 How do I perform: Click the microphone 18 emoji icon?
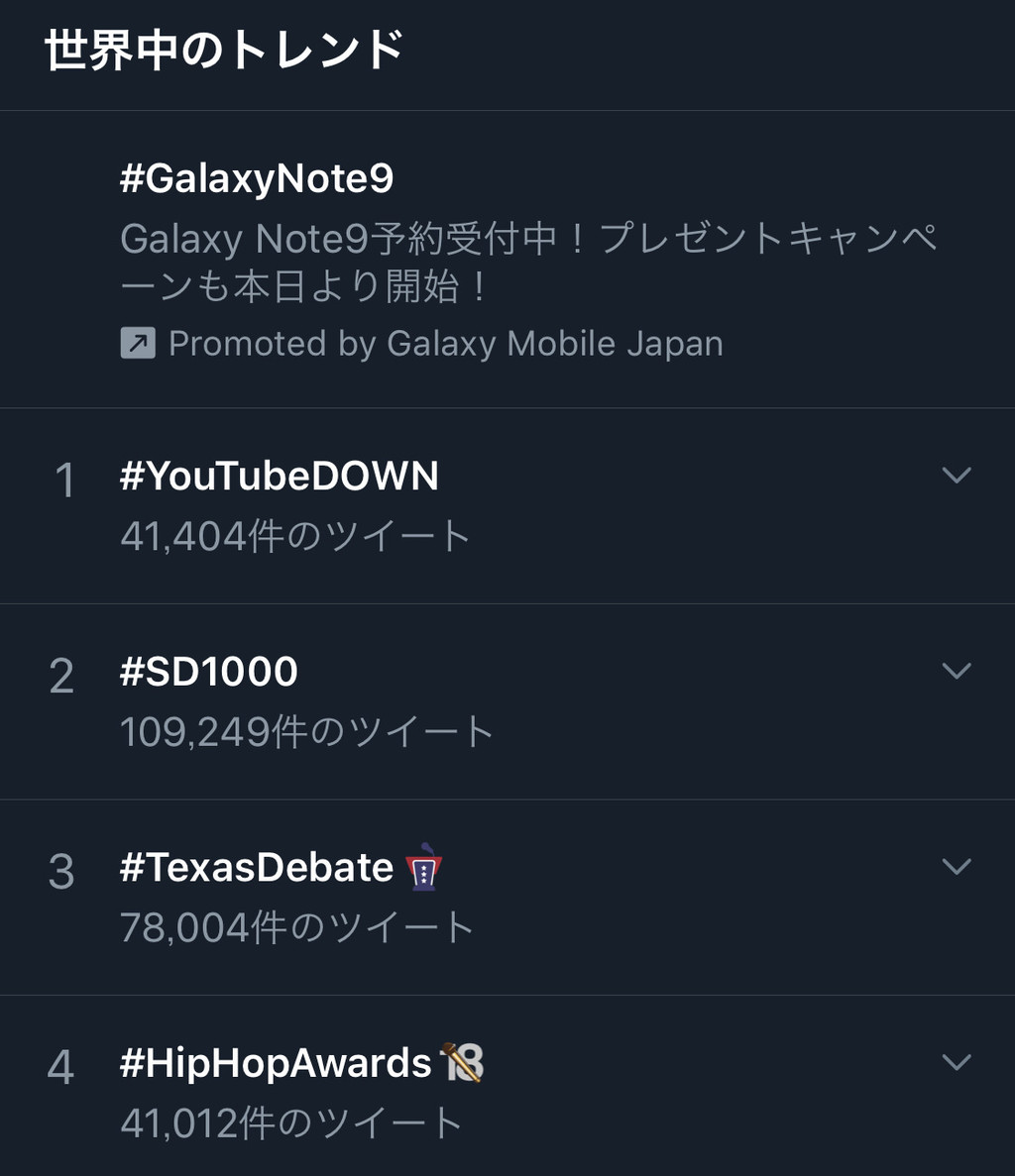(x=461, y=1063)
